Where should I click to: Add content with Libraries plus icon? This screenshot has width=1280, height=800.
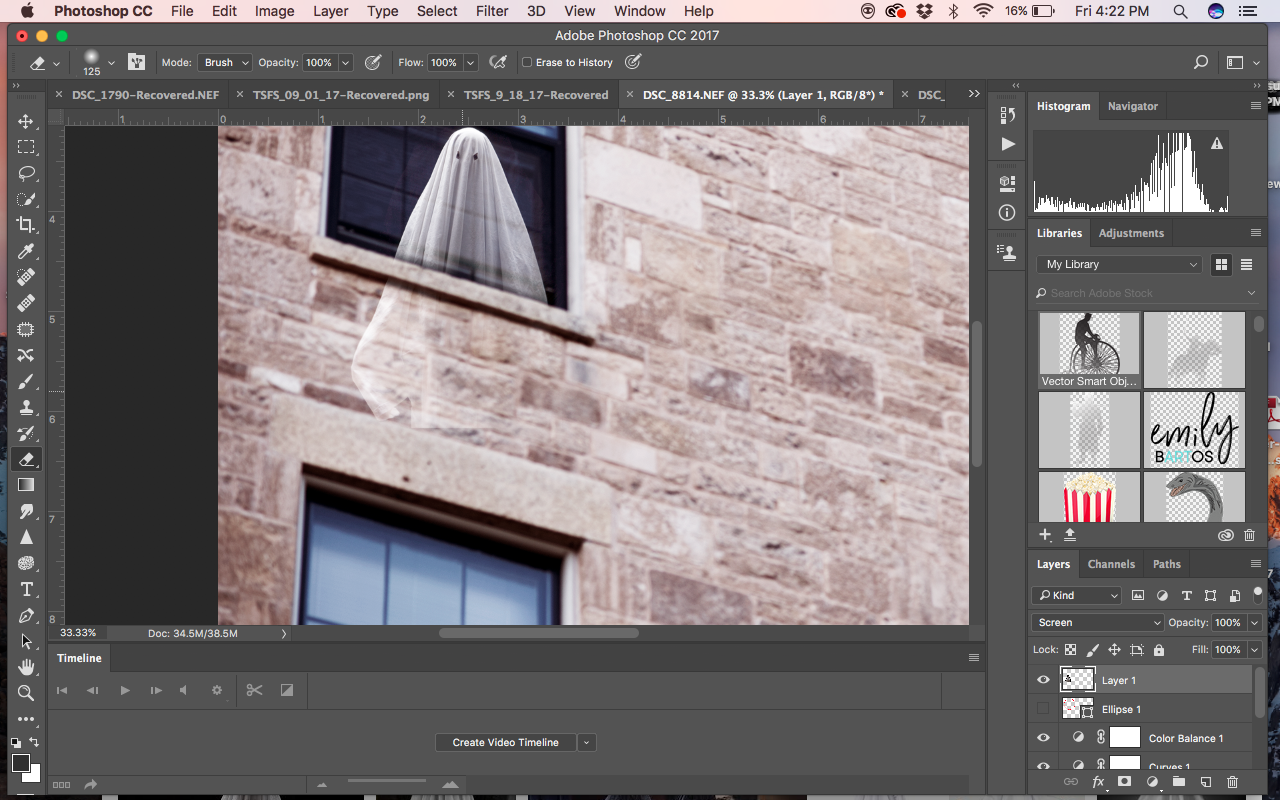1045,535
